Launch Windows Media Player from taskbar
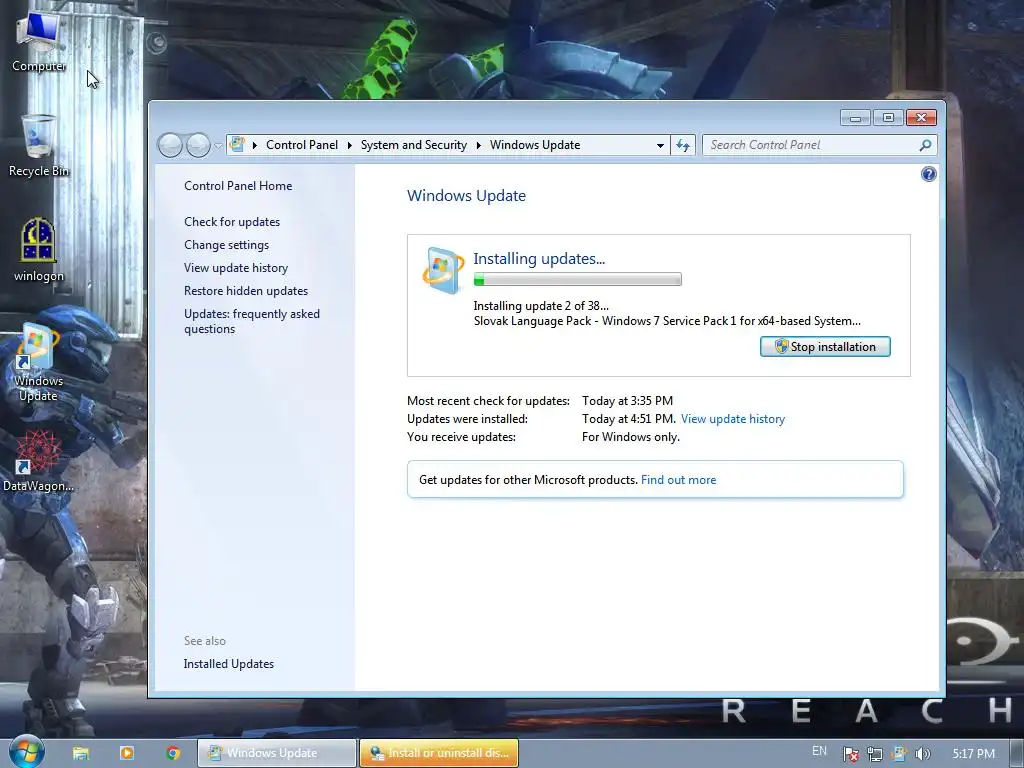 coord(127,753)
